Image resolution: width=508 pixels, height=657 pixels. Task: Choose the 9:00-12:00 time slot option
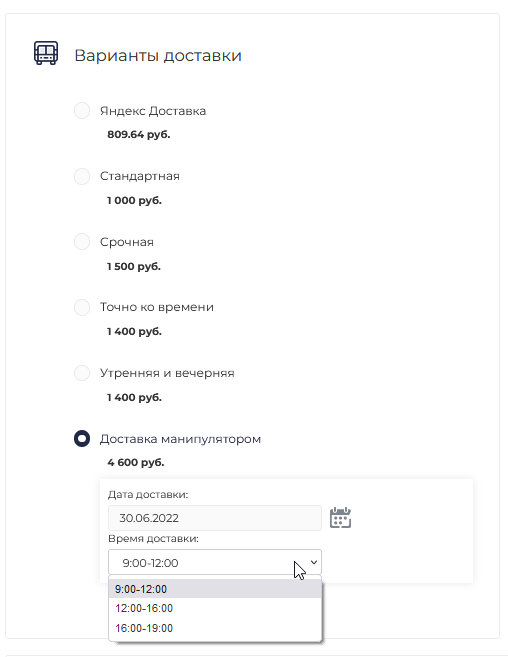pyautogui.click(x=215, y=589)
